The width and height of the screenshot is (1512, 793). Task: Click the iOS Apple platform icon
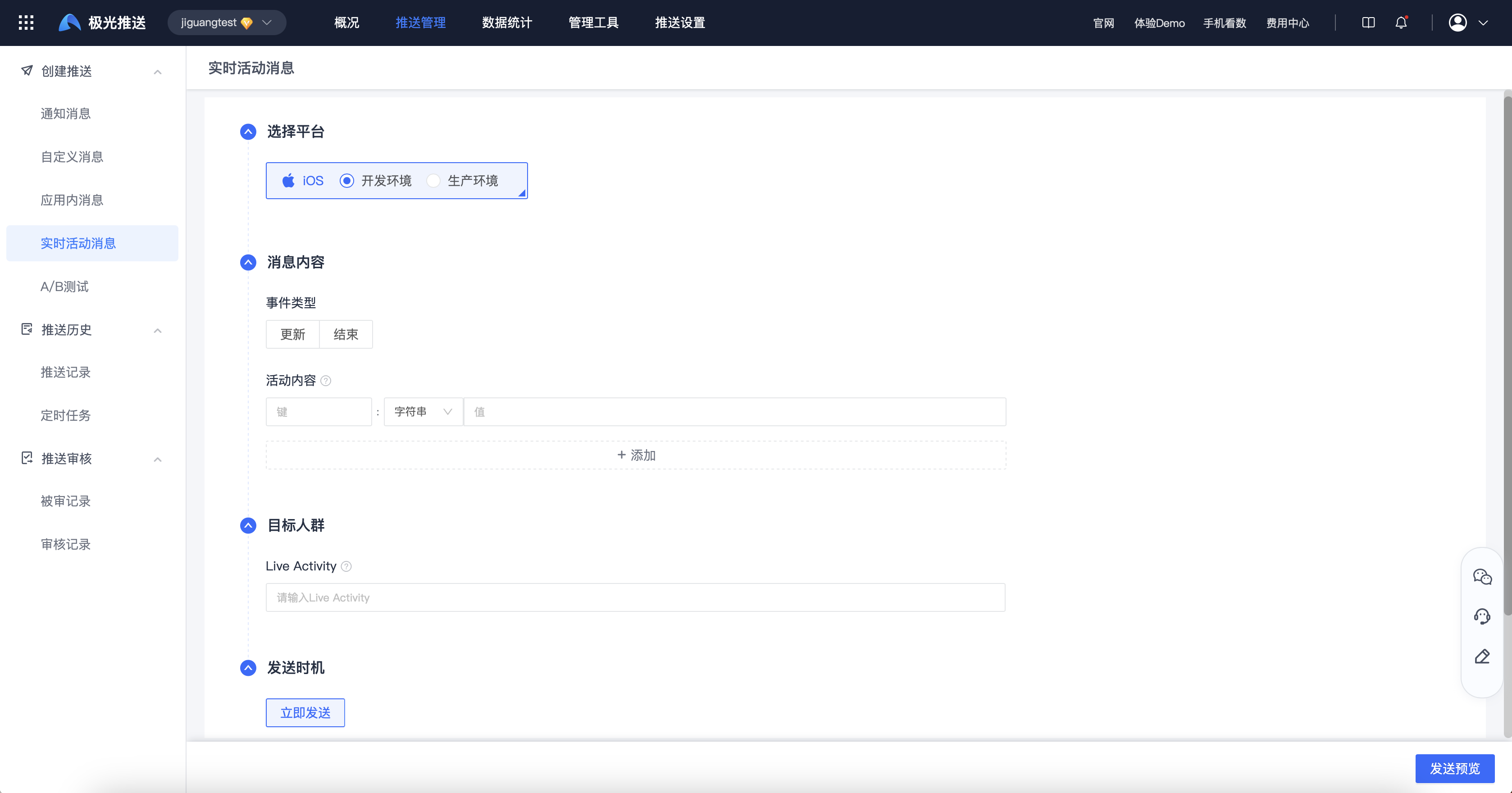coord(288,180)
